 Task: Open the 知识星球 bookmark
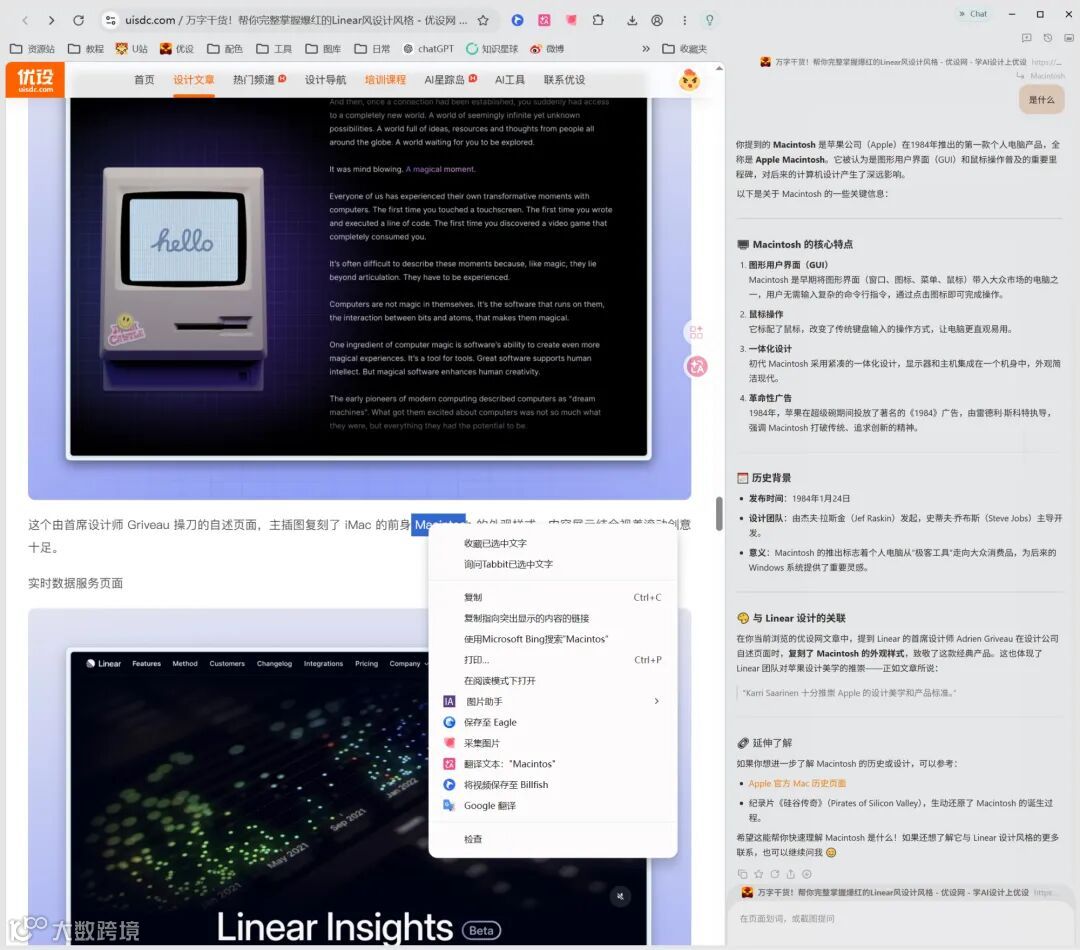click(492, 49)
